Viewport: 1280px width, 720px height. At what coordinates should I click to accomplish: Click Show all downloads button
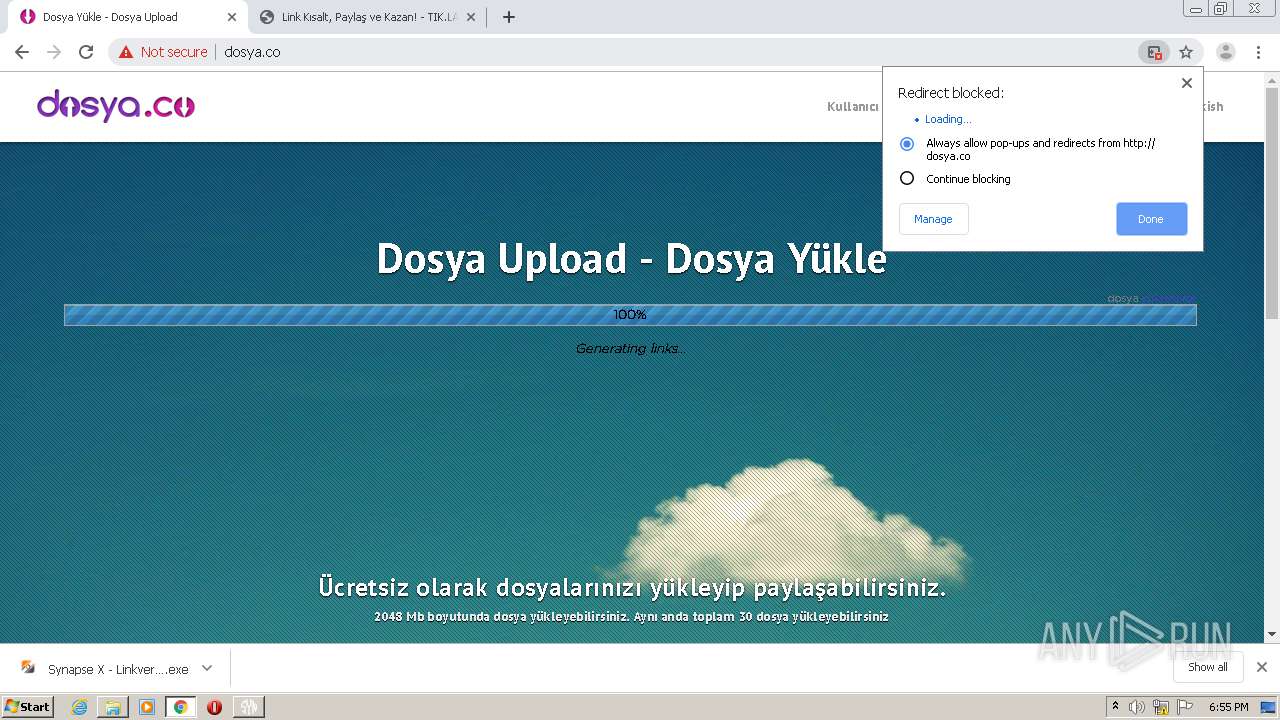[x=1208, y=667]
